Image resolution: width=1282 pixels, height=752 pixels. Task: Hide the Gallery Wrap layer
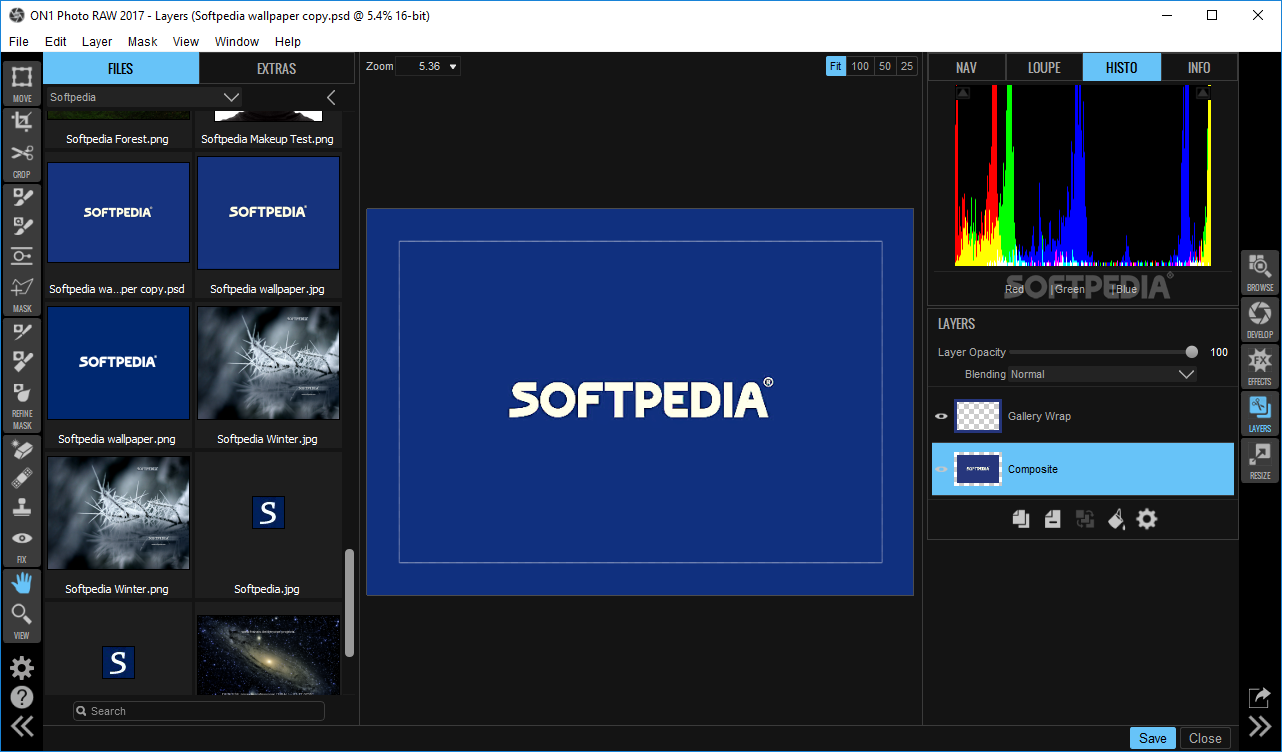tap(941, 416)
